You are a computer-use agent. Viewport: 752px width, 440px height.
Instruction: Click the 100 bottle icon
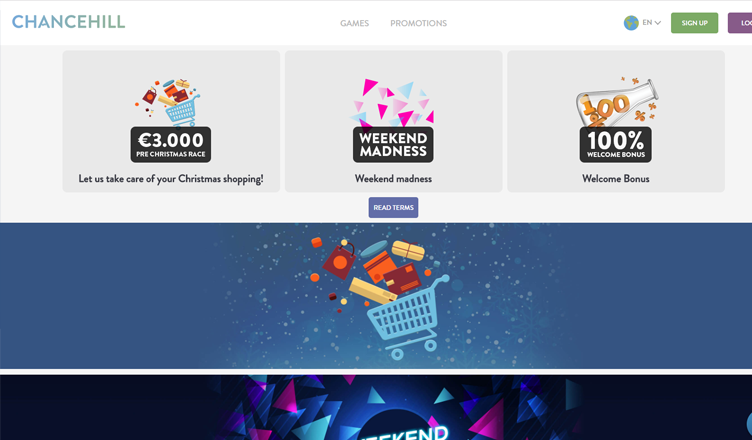pyautogui.click(x=617, y=102)
